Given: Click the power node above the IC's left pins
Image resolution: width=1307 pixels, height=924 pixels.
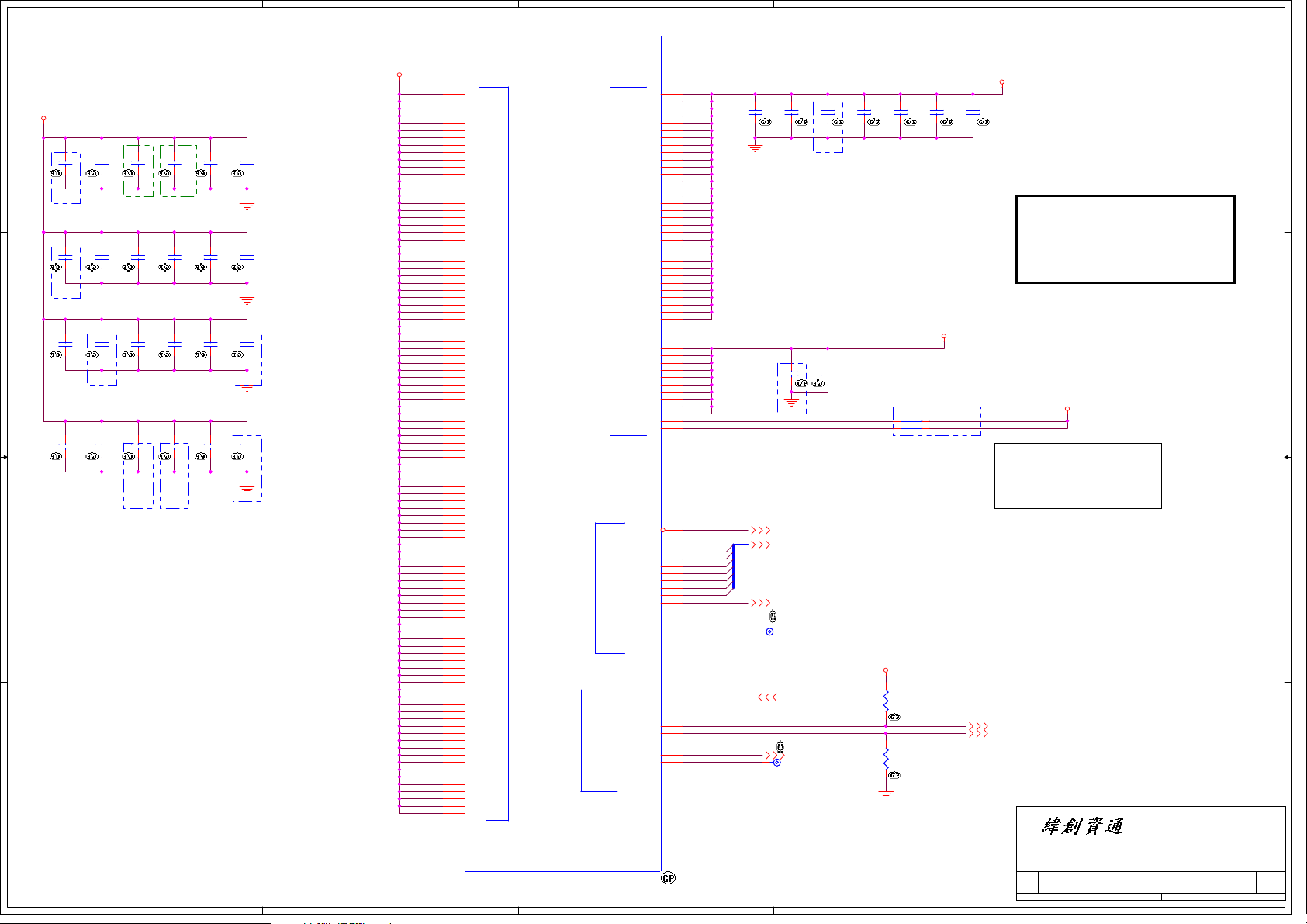Looking at the screenshot, I should [399, 74].
